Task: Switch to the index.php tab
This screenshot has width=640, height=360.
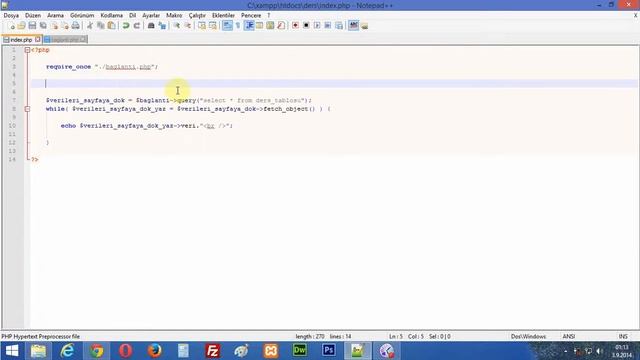Action: (21, 40)
